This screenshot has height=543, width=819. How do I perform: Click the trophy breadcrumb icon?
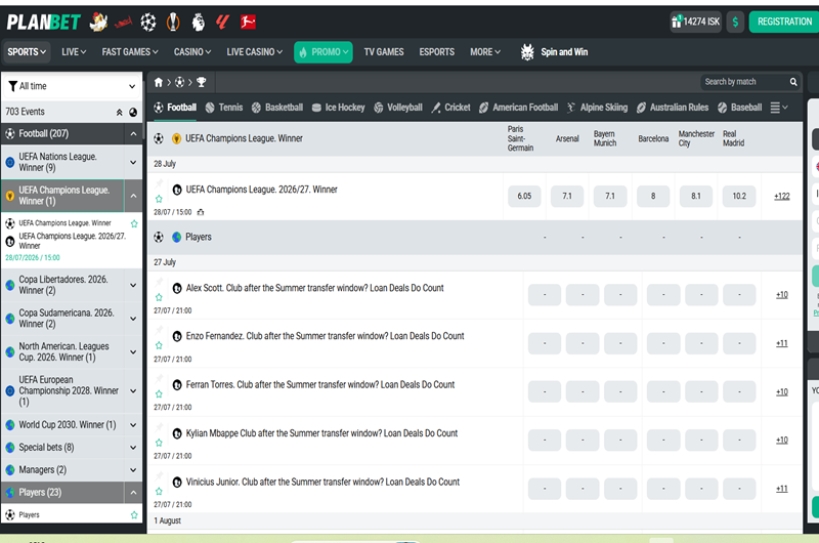(201, 82)
